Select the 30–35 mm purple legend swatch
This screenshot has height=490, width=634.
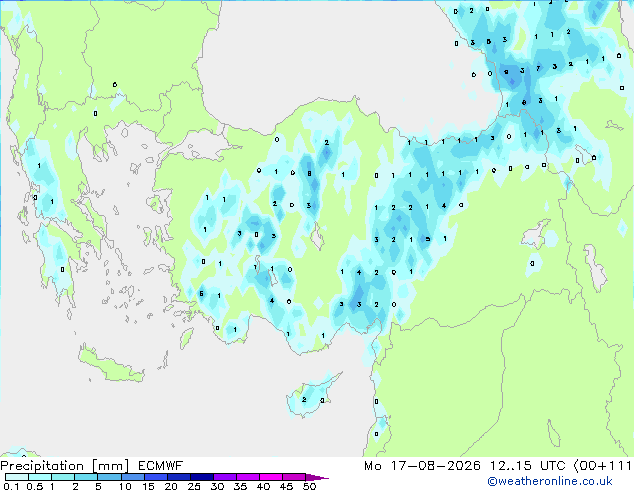point(224,477)
